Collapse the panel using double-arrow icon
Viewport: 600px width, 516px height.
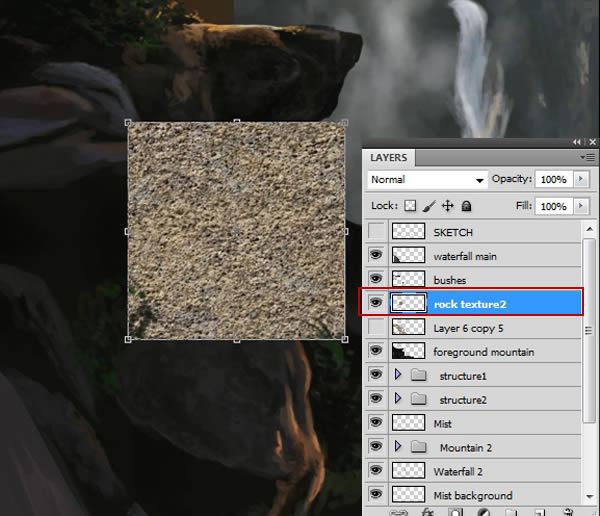(577, 142)
